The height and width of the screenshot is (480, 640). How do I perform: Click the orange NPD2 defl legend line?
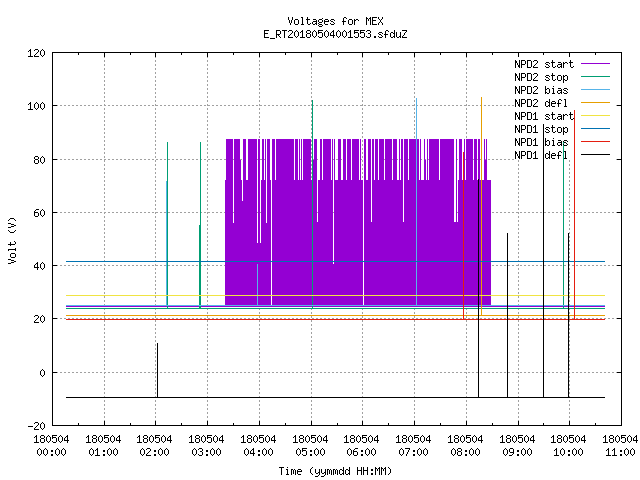(595, 103)
